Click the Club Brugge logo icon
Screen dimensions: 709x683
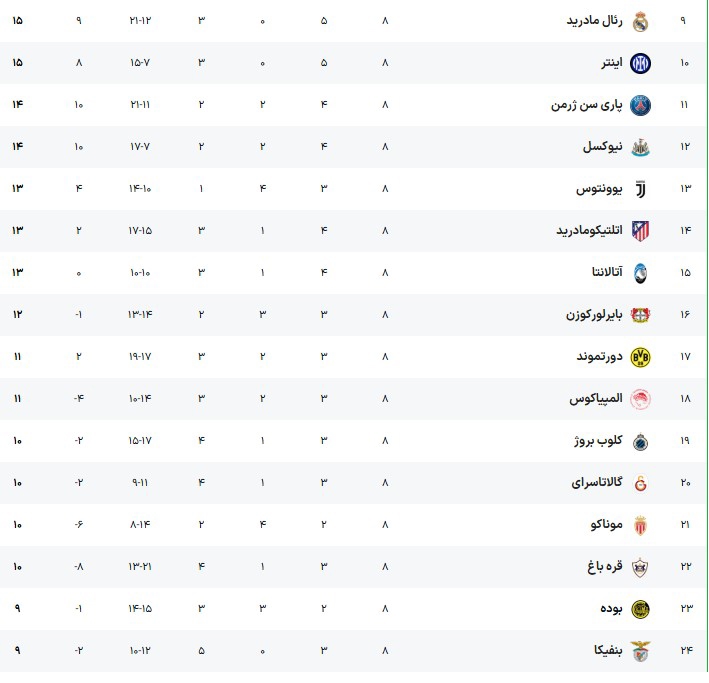pyautogui.click(x=641, y=441)
